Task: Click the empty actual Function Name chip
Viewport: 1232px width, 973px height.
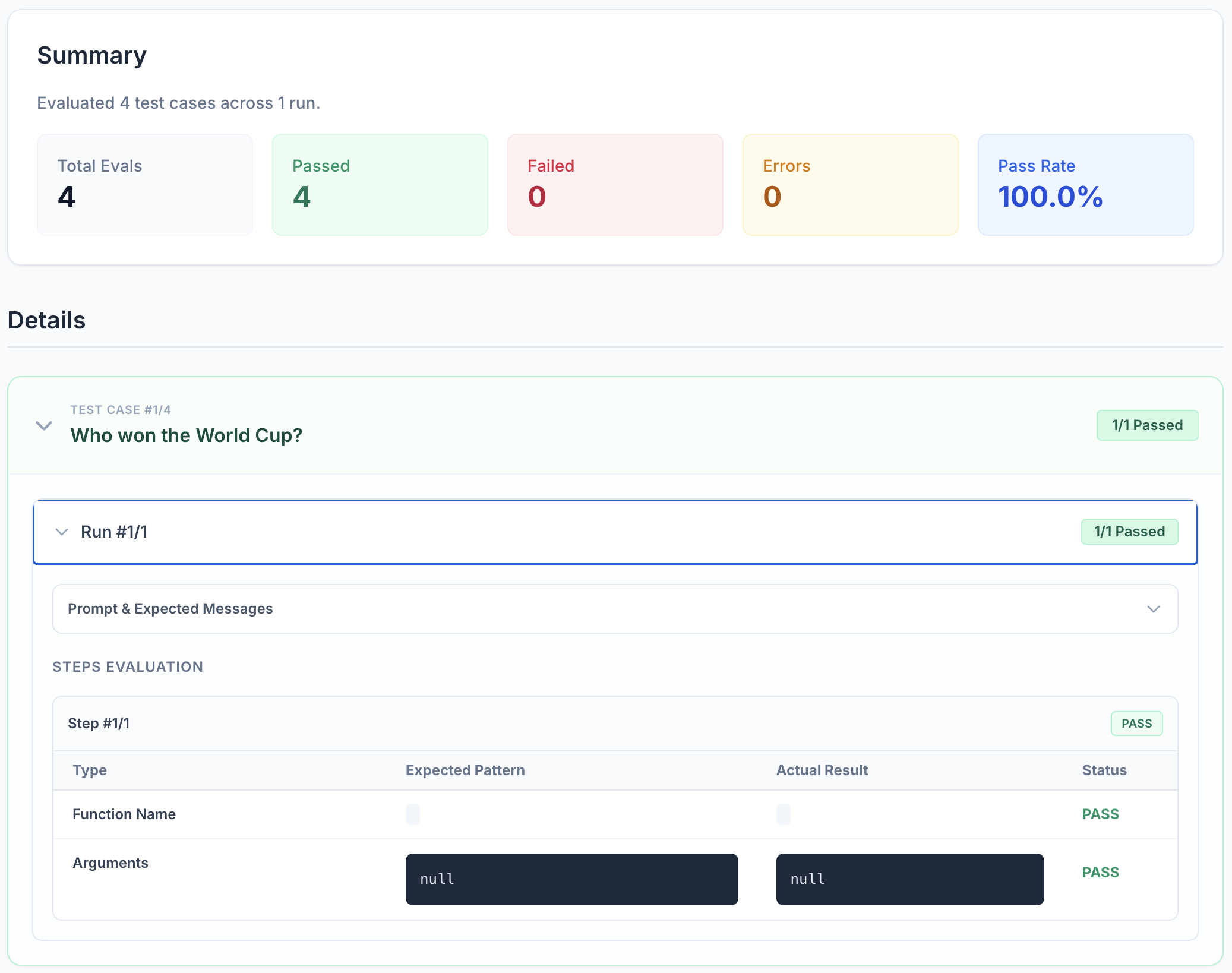Action: point(784,814)
